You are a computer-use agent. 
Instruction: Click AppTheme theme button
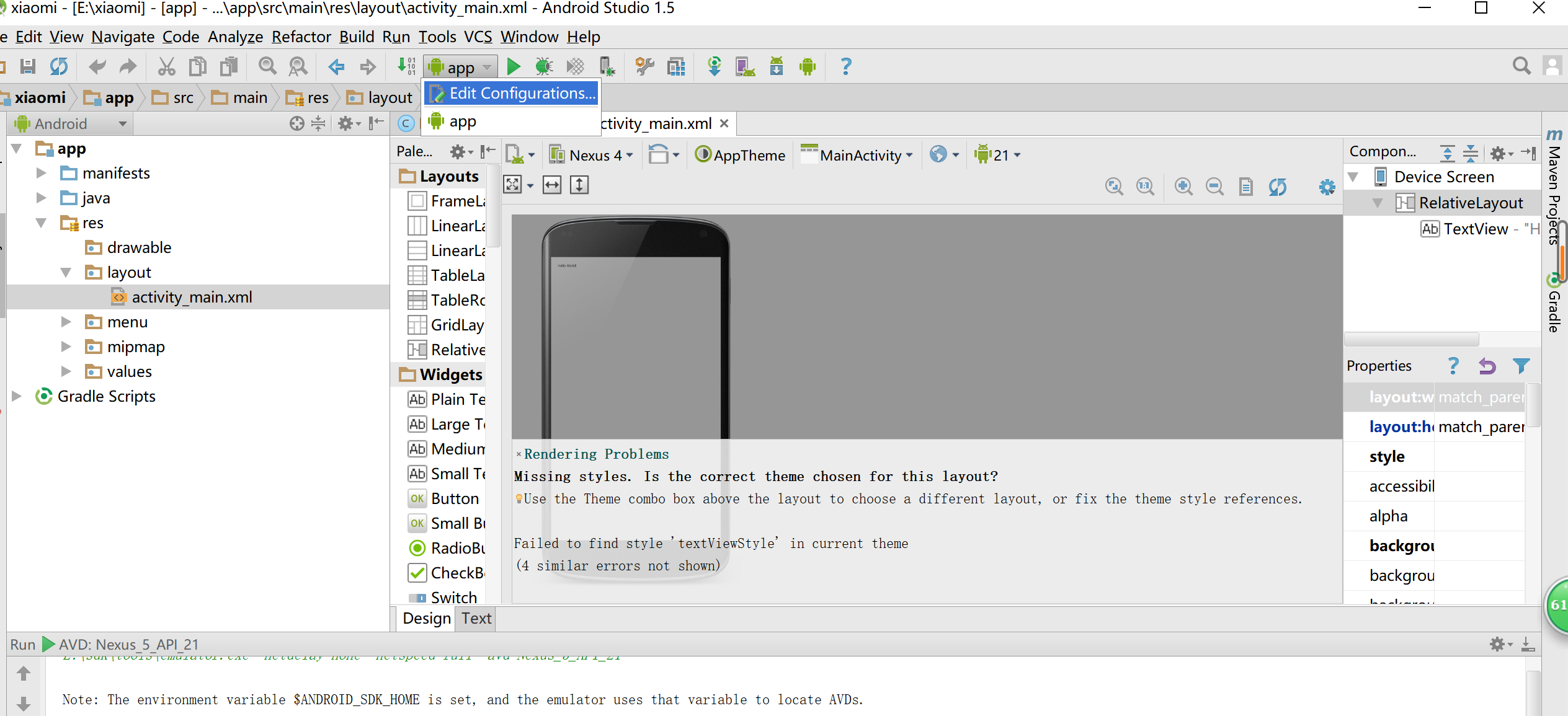[740, 155]
